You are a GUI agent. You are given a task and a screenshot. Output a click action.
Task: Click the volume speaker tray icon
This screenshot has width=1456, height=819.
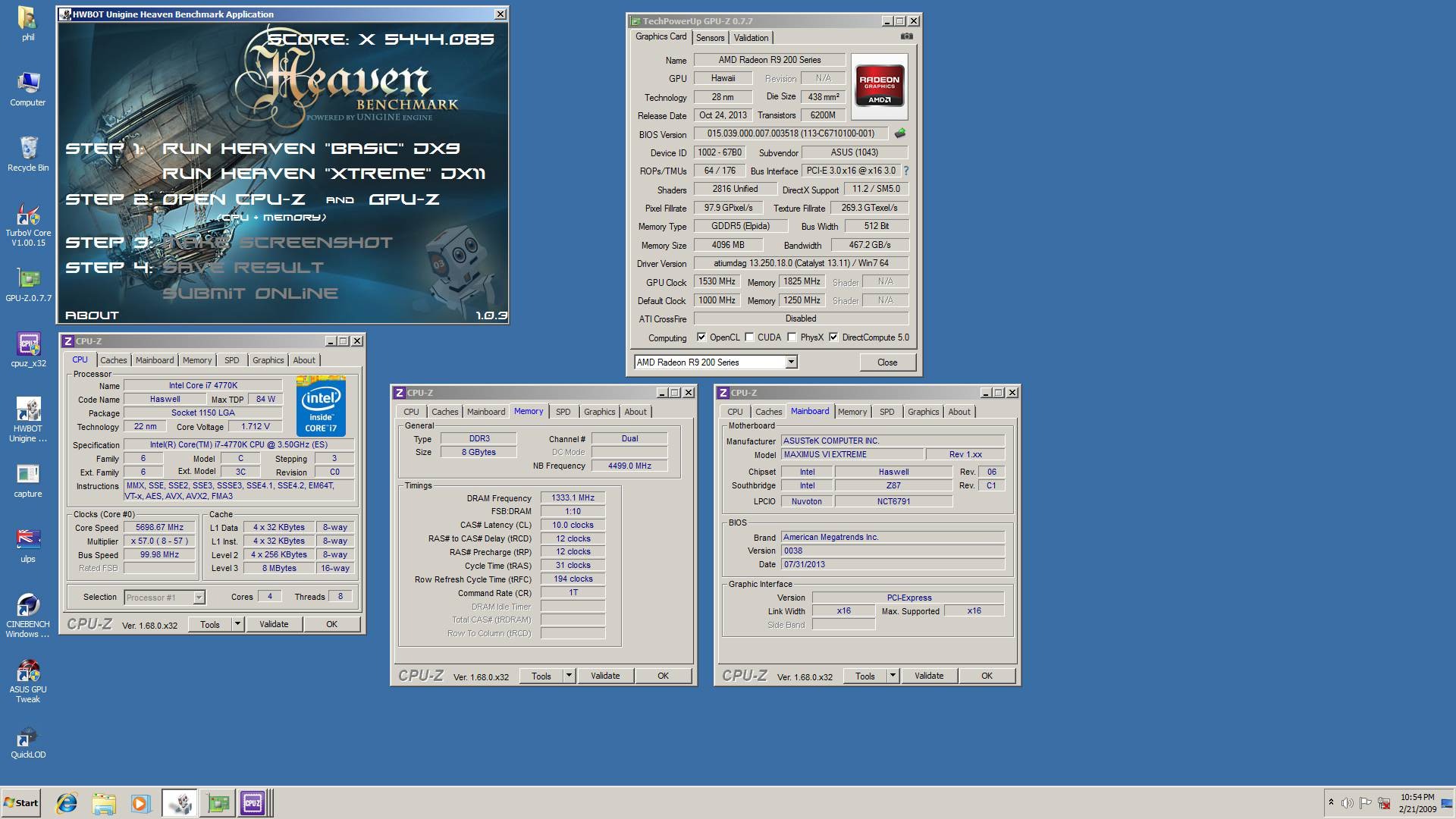(x=1347, y=803)
